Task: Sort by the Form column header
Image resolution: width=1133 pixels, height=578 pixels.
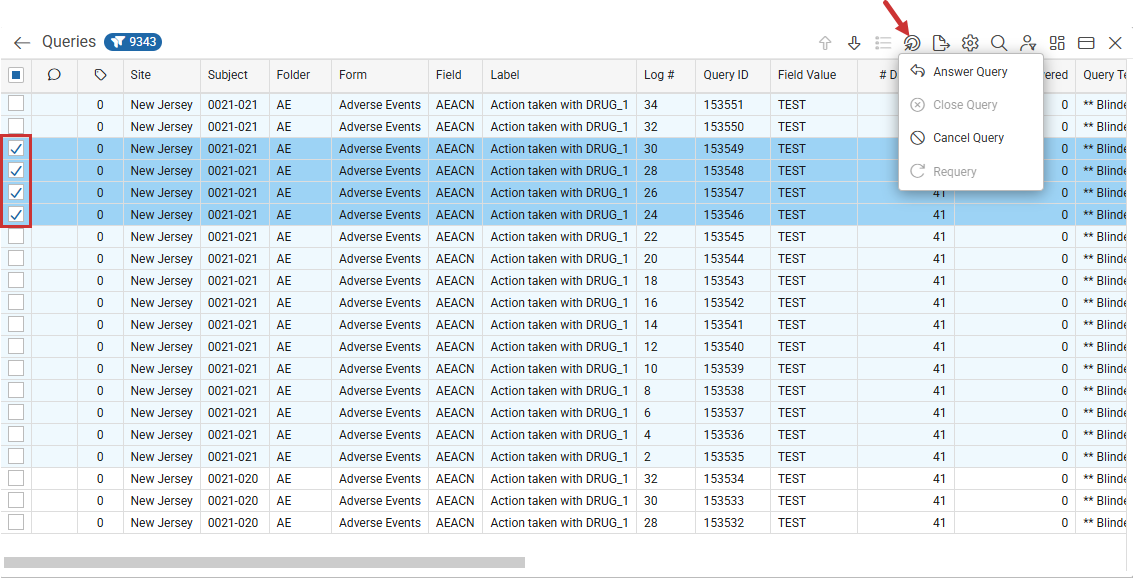Action: (380, 75)
